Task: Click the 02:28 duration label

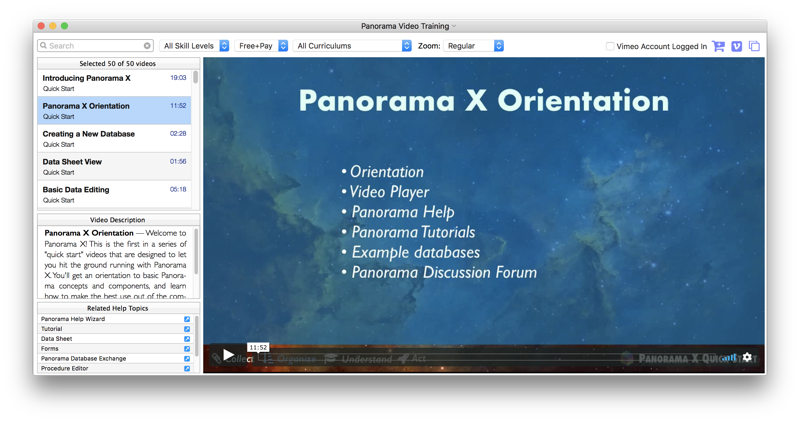Action: coord(178,133)
